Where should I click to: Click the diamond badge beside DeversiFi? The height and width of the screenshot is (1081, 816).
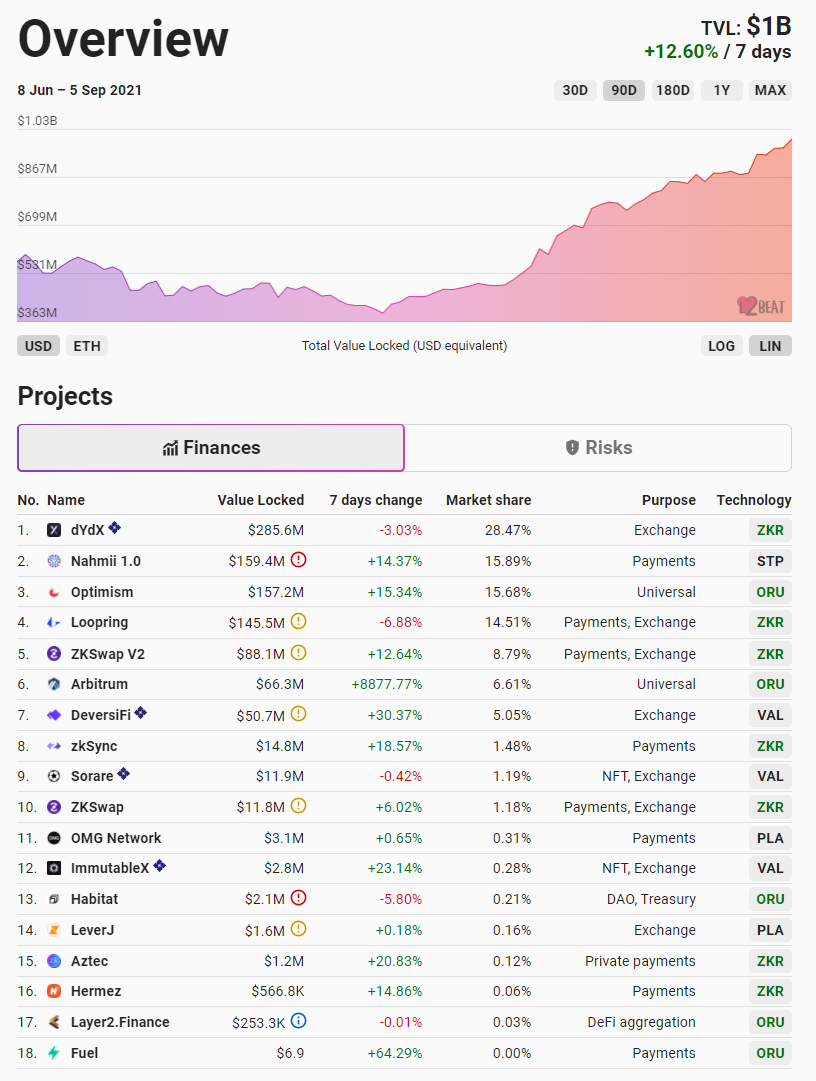point(141,713)
